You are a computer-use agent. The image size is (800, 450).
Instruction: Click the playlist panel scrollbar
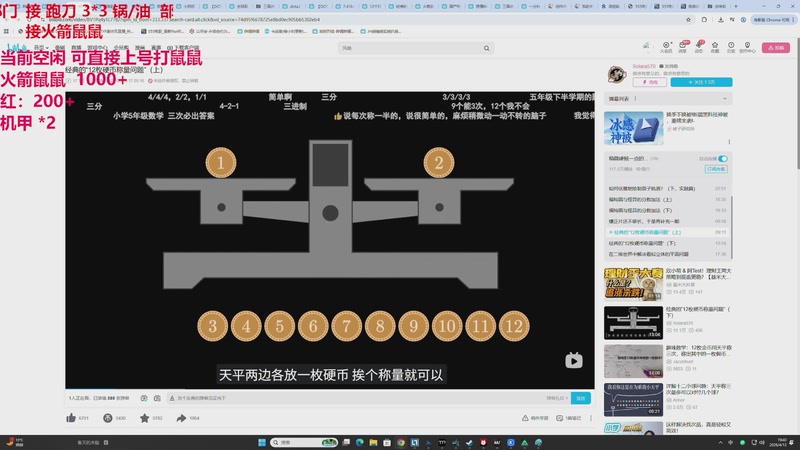[x=732, y=227]
